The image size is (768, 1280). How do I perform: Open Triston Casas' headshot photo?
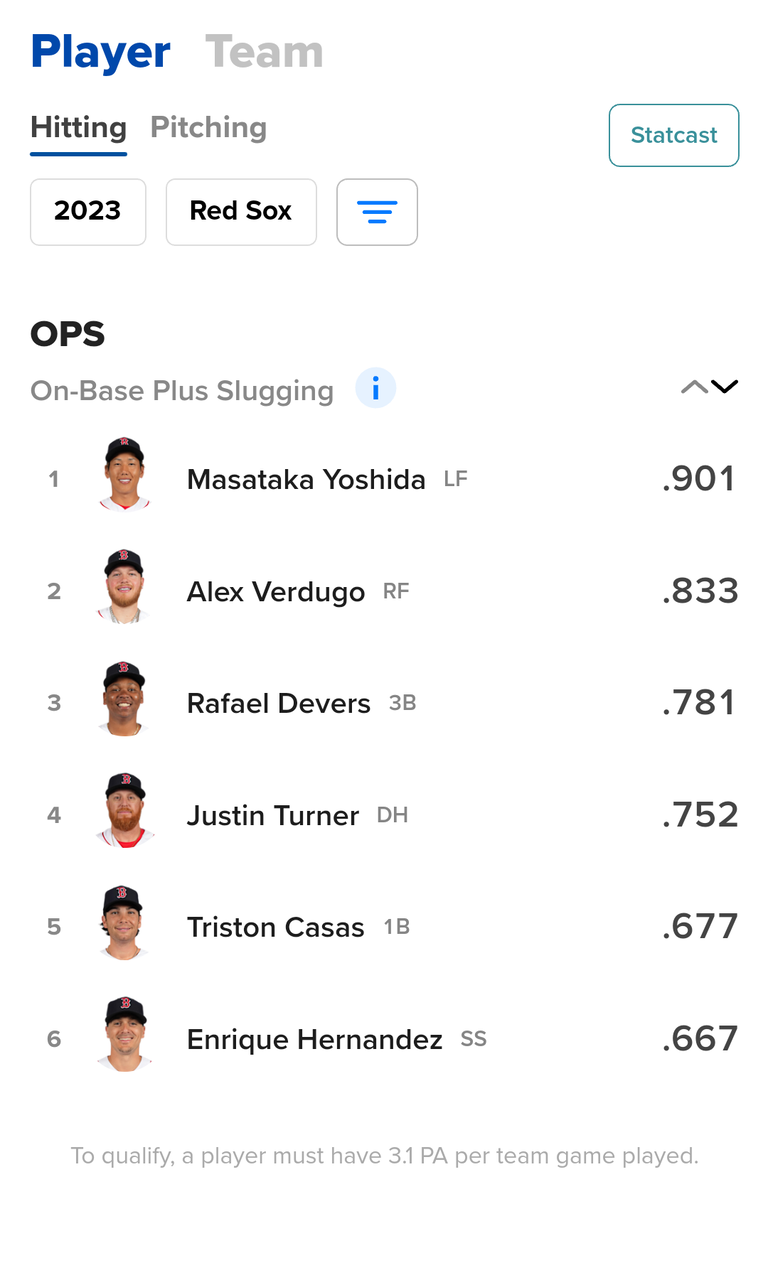(125, 922)
